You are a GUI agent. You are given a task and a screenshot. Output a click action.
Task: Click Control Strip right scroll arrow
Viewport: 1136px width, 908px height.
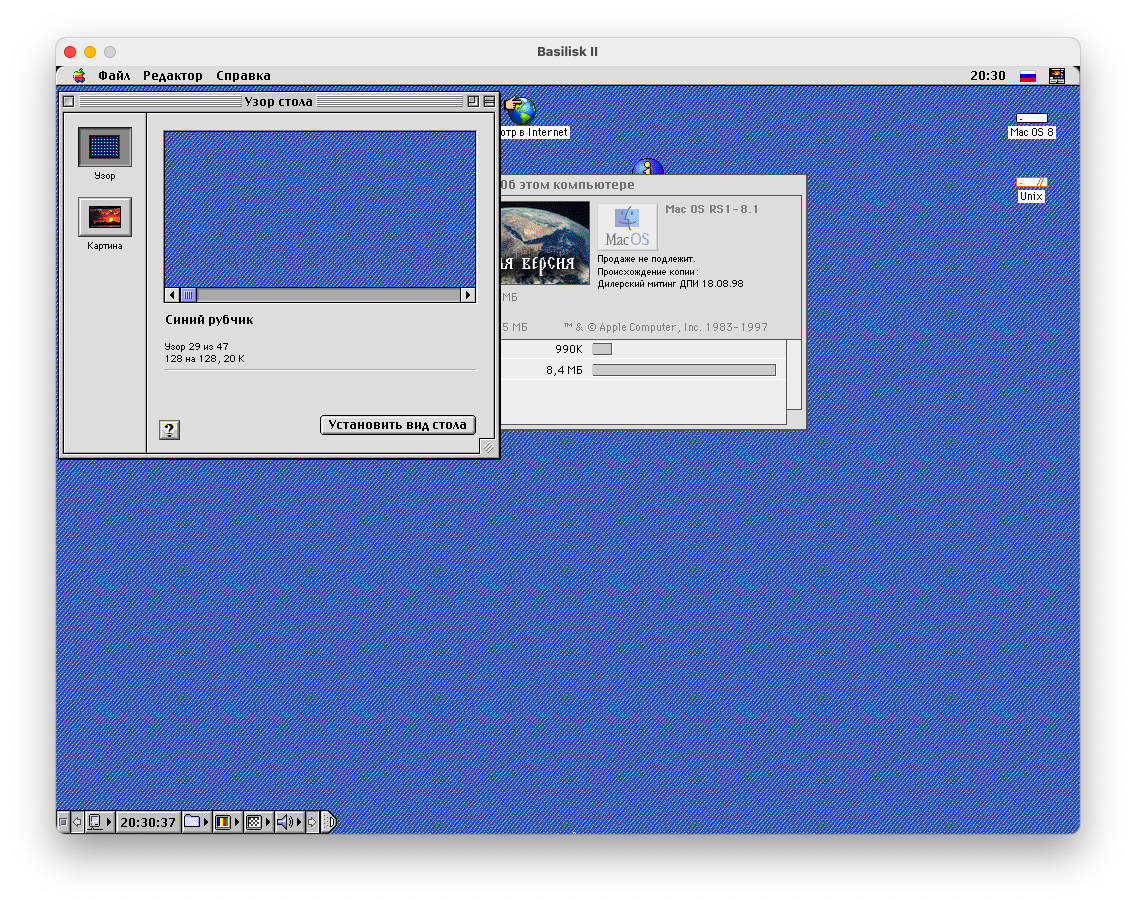pos(312,822)
